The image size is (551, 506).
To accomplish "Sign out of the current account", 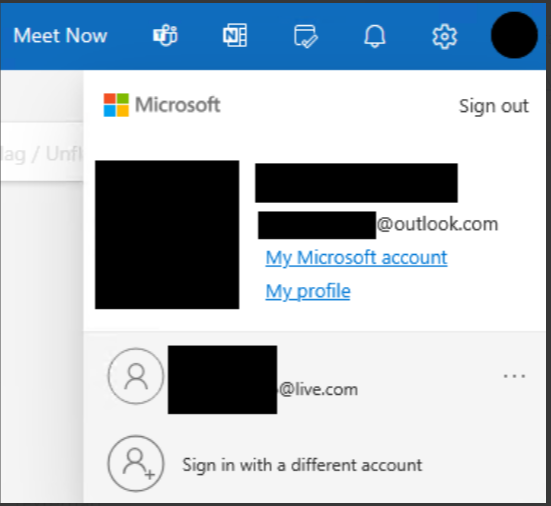I will pyautogui.click(x=494, y=106).
